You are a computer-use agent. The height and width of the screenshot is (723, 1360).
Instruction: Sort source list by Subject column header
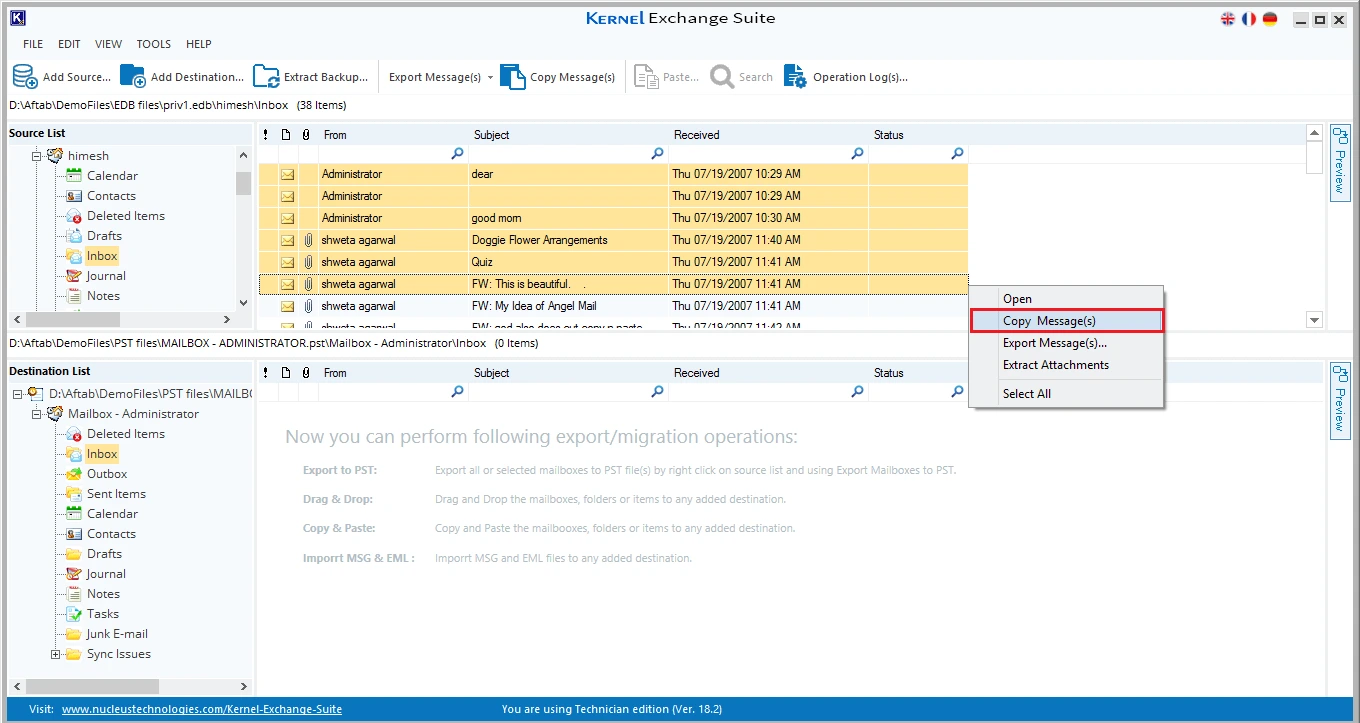pyautogui.click(x=568, y=135)
